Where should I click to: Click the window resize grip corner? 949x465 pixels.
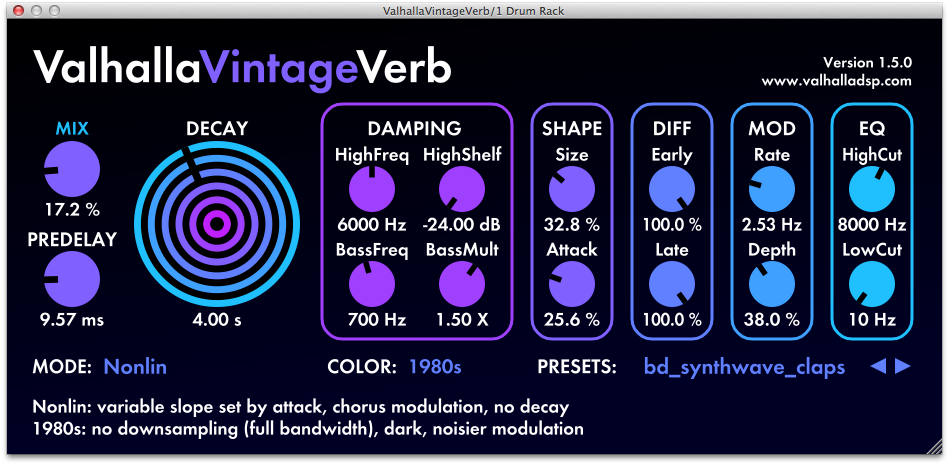tap(934, 447)
